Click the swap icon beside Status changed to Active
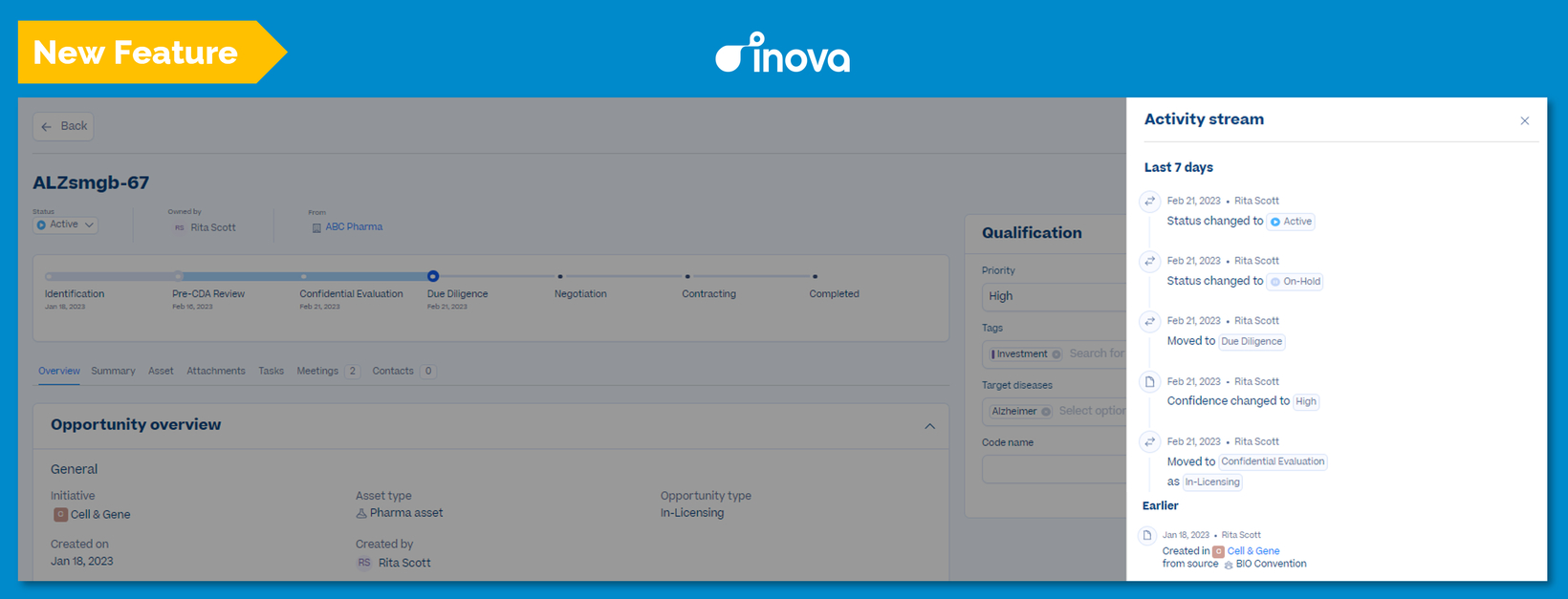 point(1150,201)
